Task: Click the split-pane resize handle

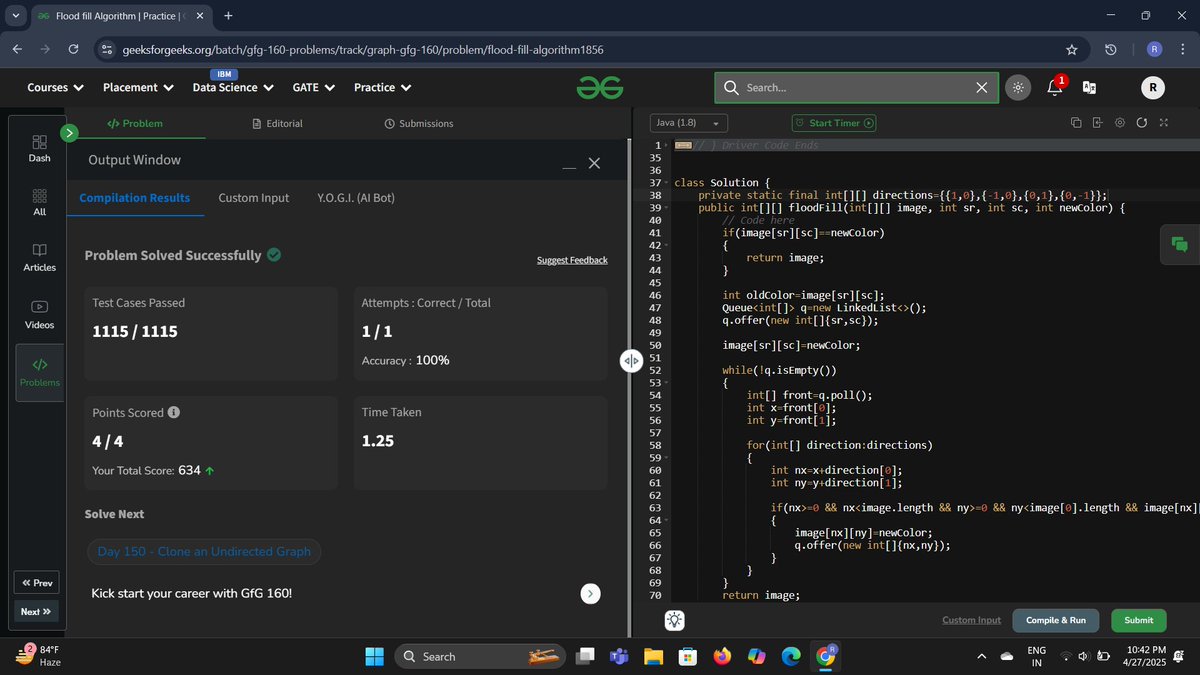Action: 631,361
